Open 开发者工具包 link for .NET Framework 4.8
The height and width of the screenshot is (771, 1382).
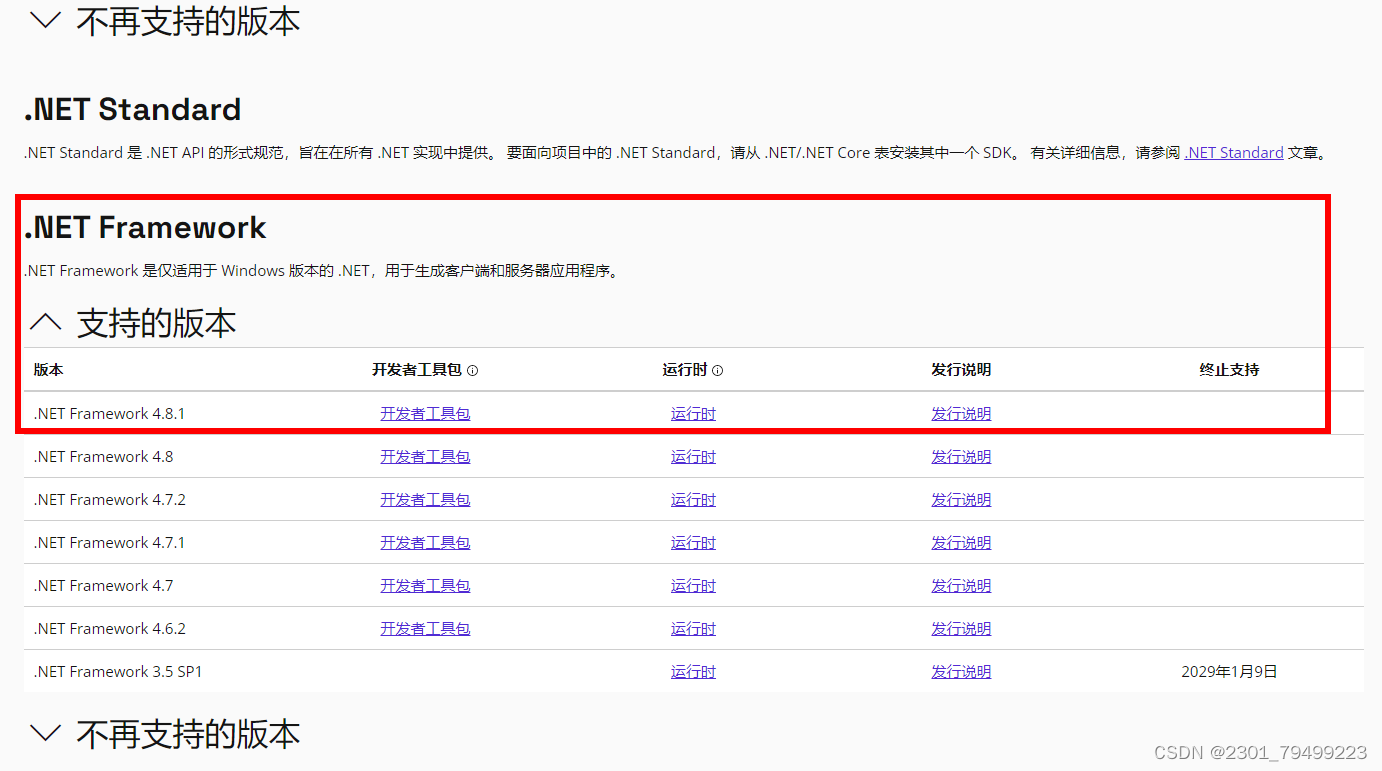click(425, 457)
